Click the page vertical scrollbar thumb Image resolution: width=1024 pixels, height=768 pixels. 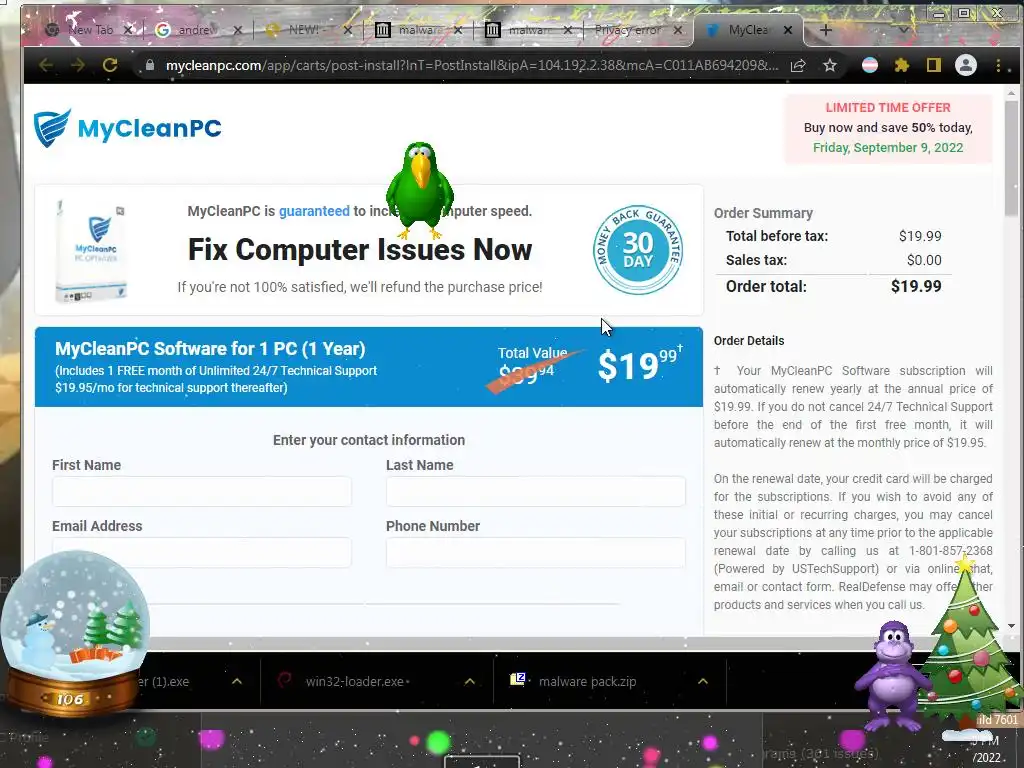point(1011,159)
